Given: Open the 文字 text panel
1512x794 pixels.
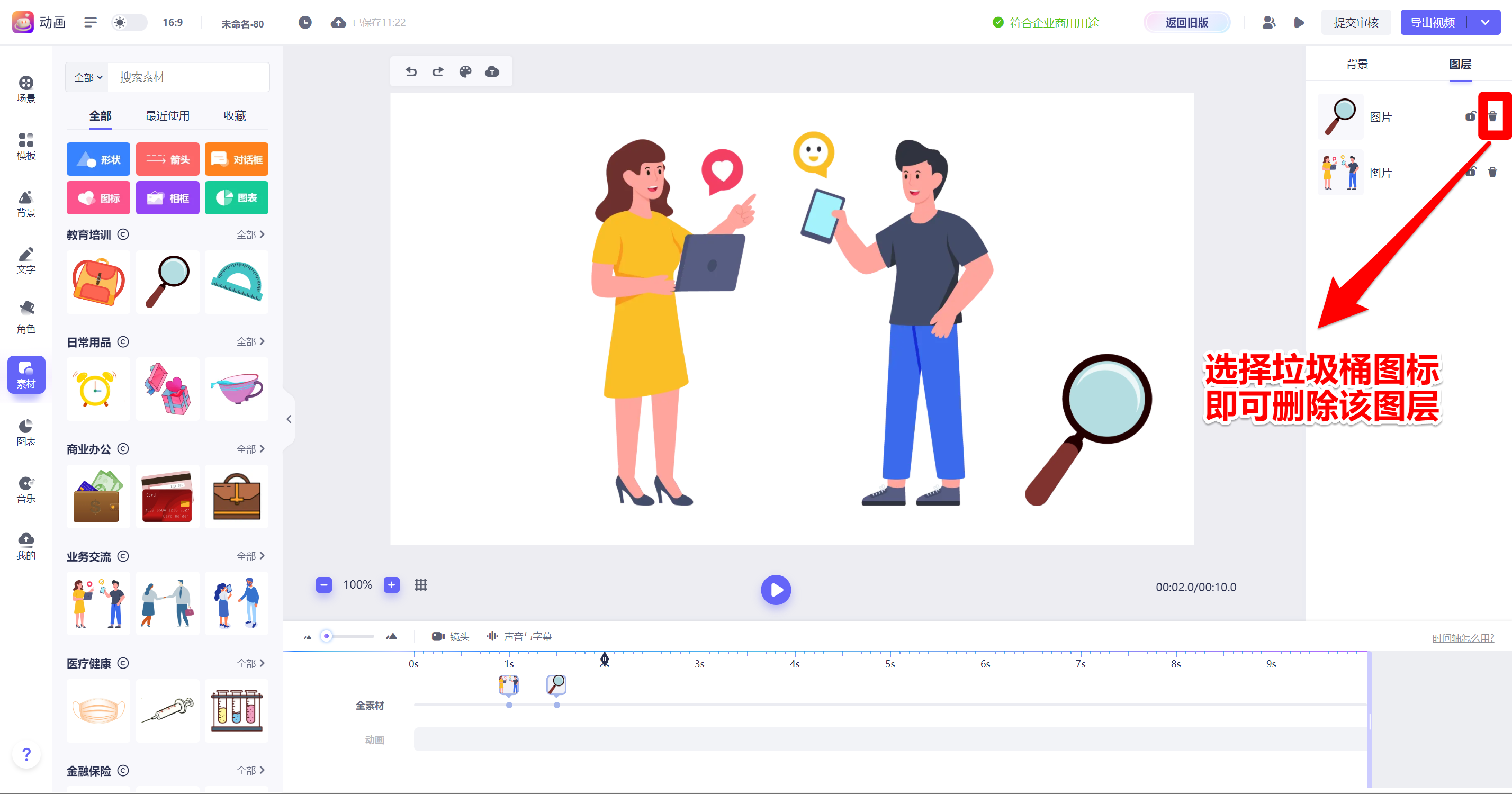Looking at the screenshot, I should [x=26, y=260].
